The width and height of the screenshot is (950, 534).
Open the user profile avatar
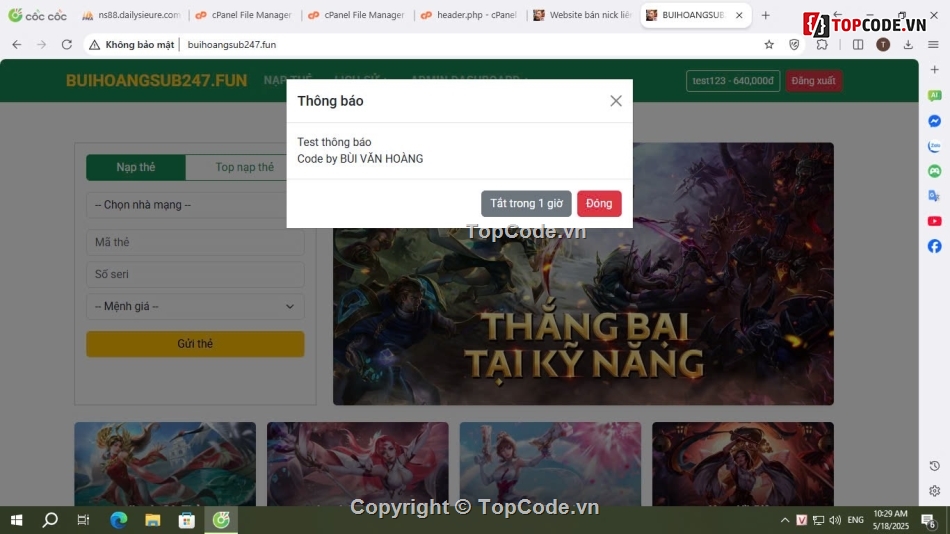pos(883,44)
